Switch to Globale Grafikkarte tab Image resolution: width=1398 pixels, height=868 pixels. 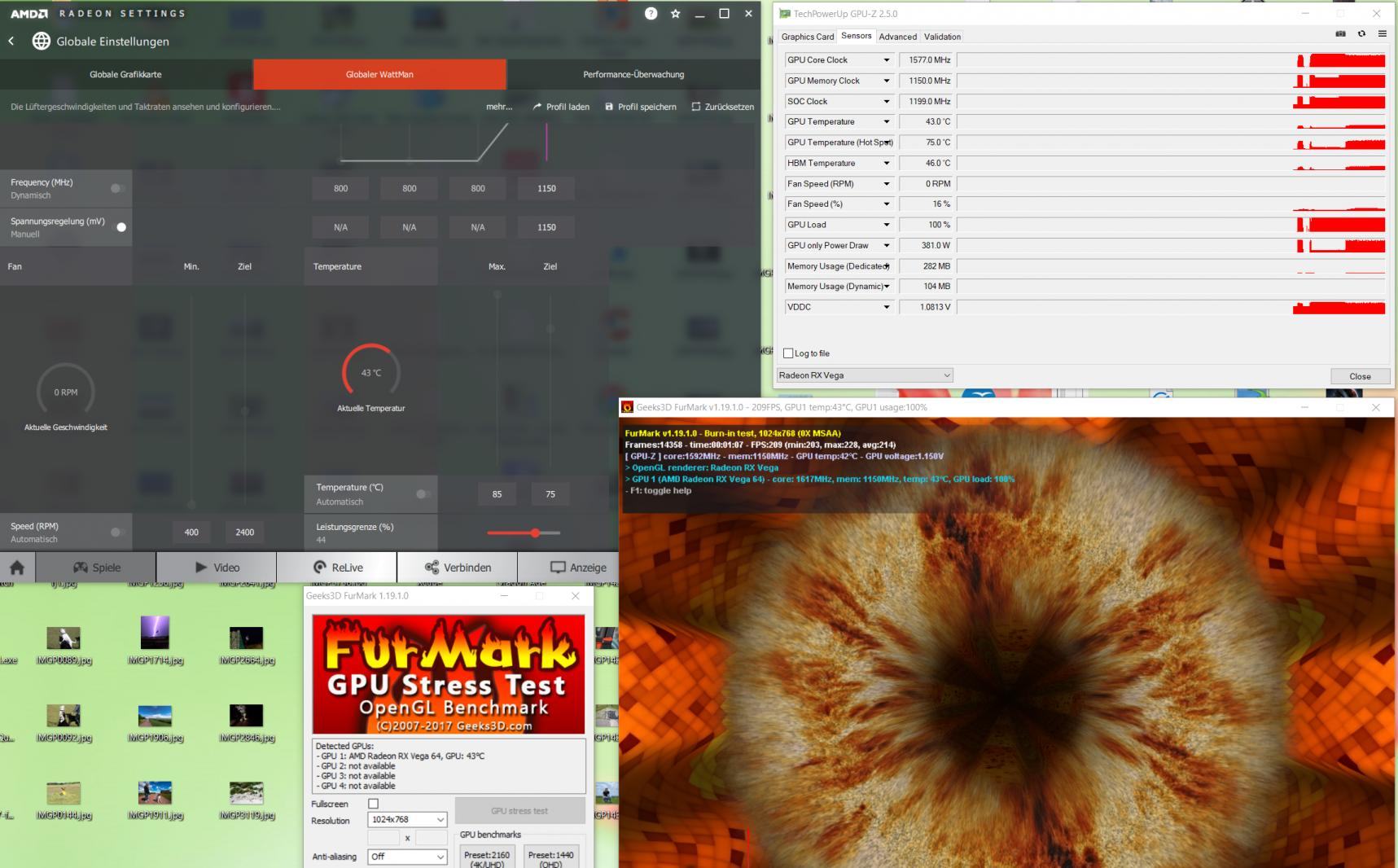coord(126,74)
